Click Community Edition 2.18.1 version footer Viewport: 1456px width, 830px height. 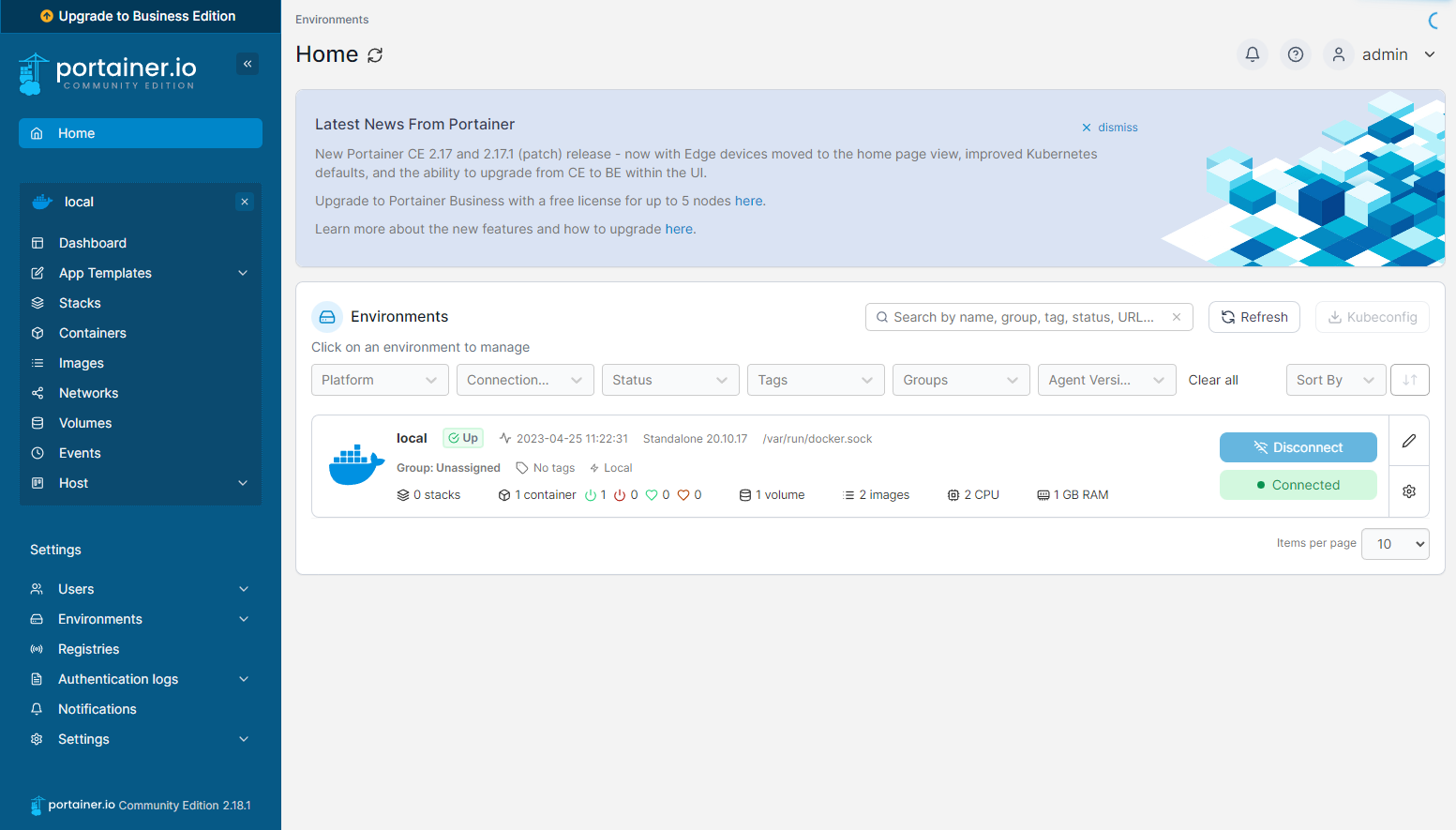pyautogui.click(x=185, y=806)
